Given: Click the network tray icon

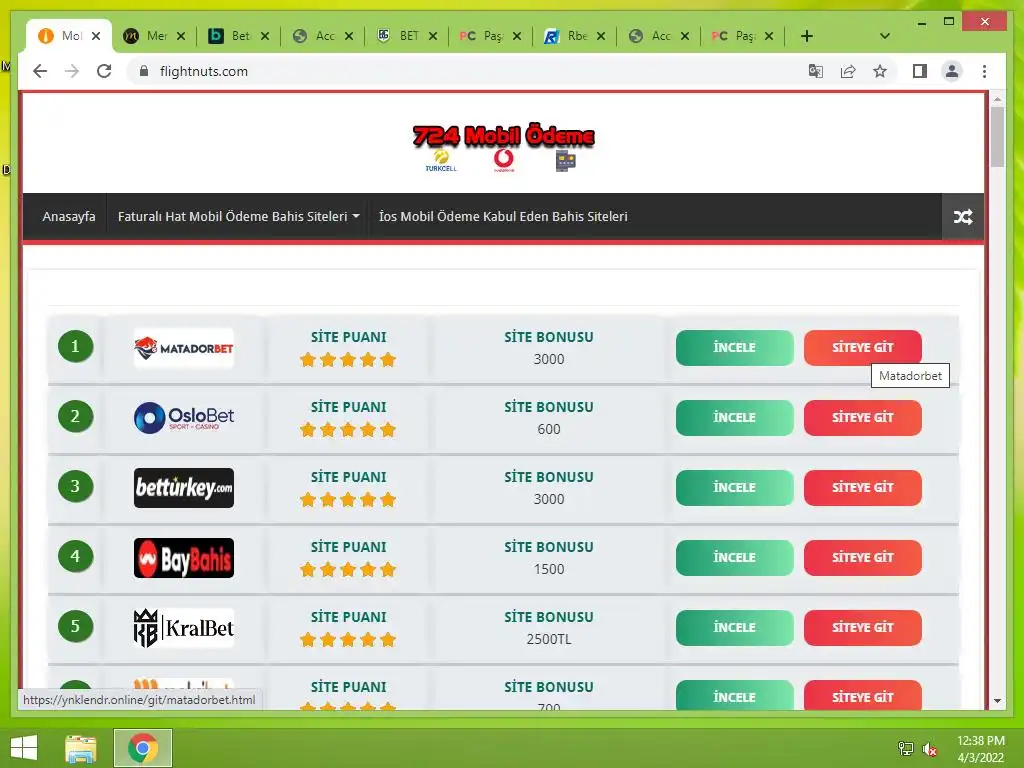Looking at the screenshot, I should (x=906, y=748).
